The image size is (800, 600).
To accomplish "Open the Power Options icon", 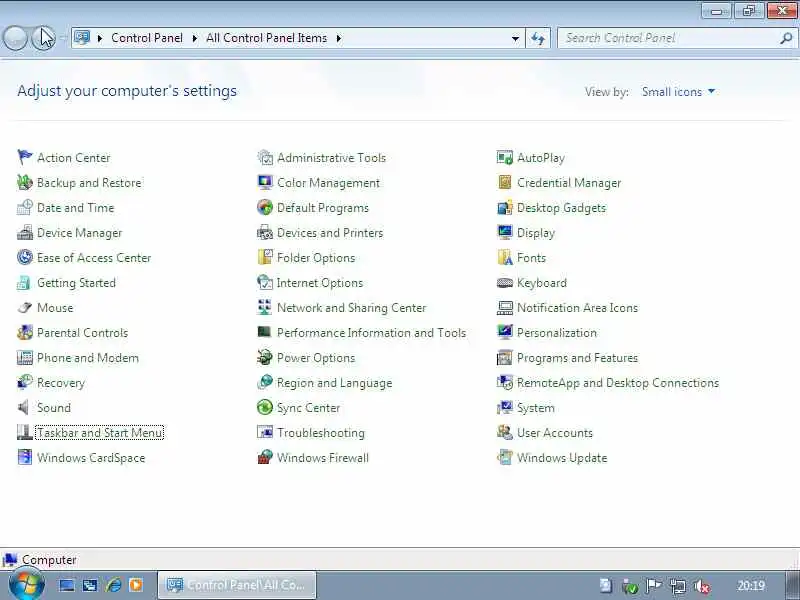I will (x=265, y=357).
